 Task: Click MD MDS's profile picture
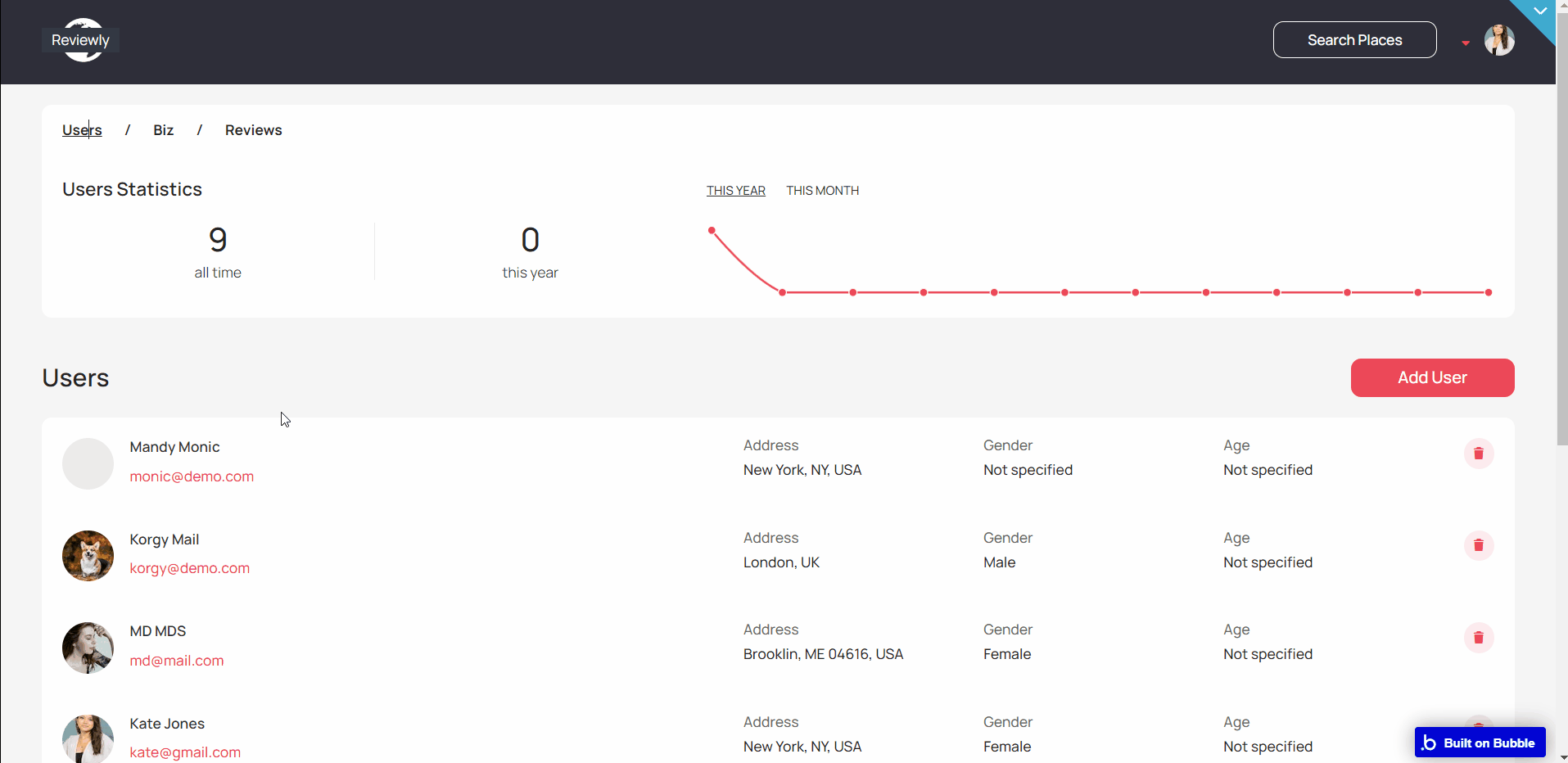[88, 648]
